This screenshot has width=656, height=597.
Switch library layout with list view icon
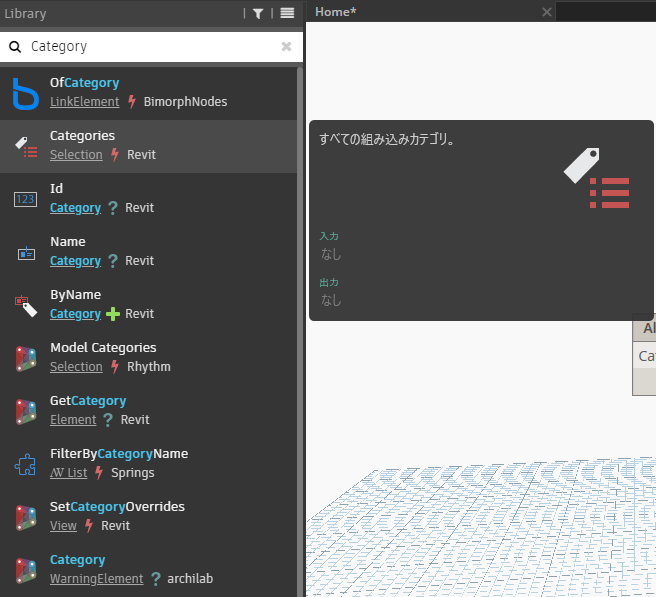pos(287,13)
